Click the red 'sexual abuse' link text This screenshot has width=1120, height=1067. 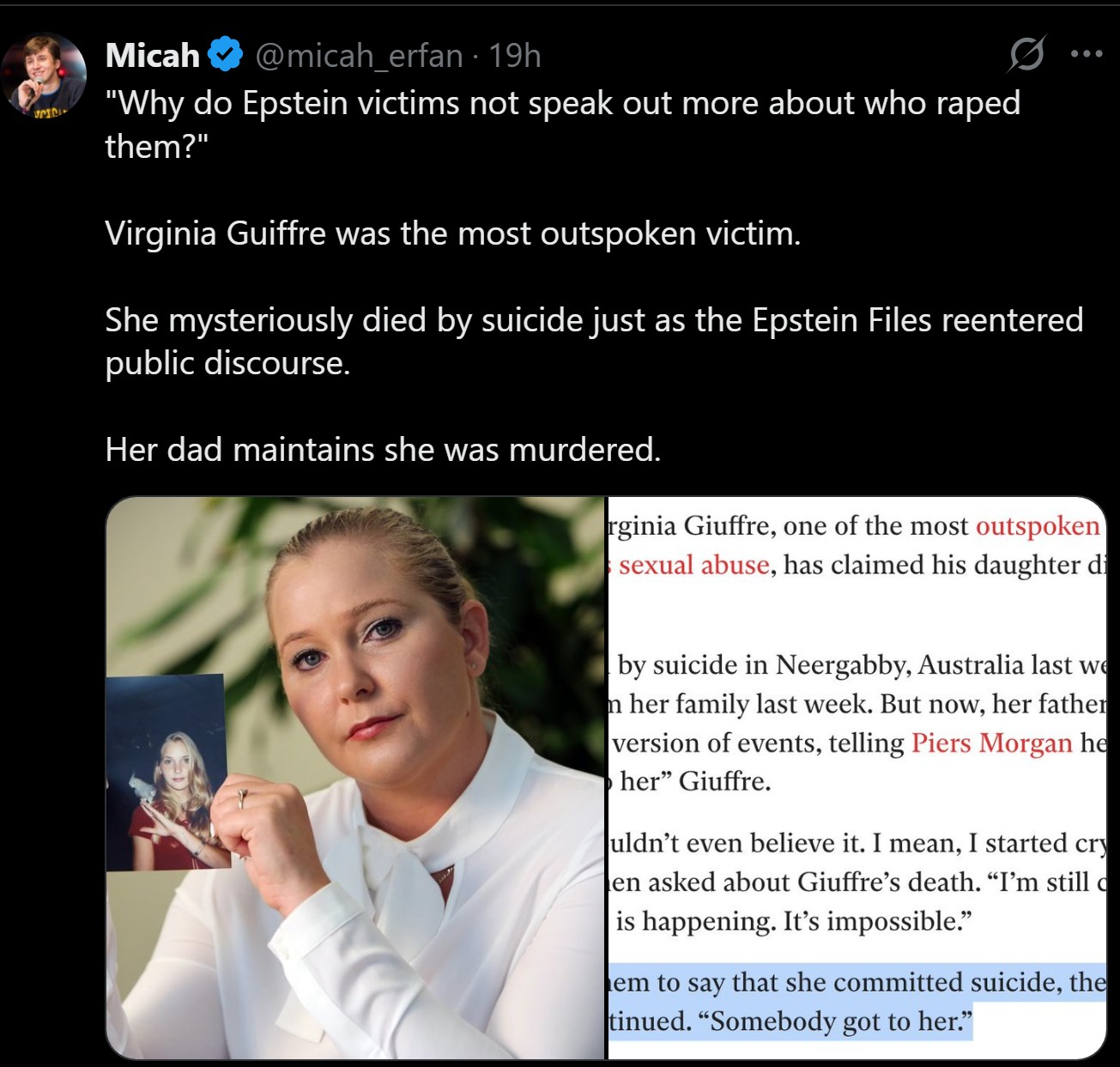point(693,565)
